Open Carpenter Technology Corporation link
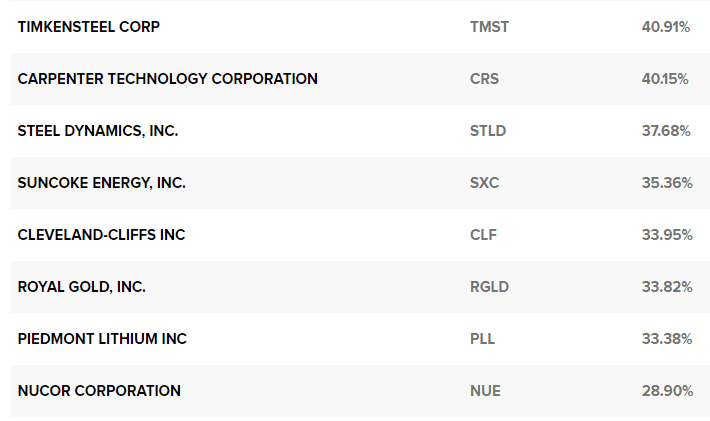 [167, 79]
